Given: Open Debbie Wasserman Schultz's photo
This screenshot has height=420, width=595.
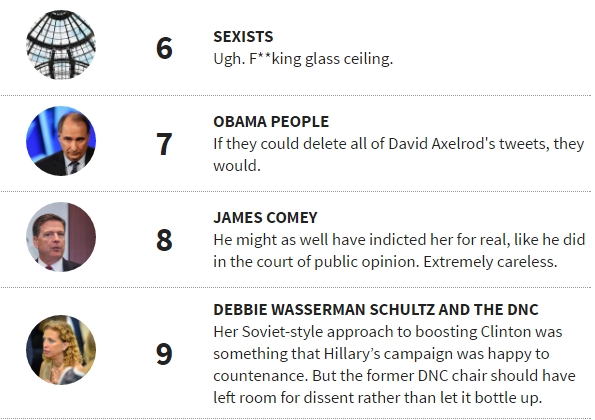Looking at the screenshot, I should pyautogui.click(x=61, y=350).
